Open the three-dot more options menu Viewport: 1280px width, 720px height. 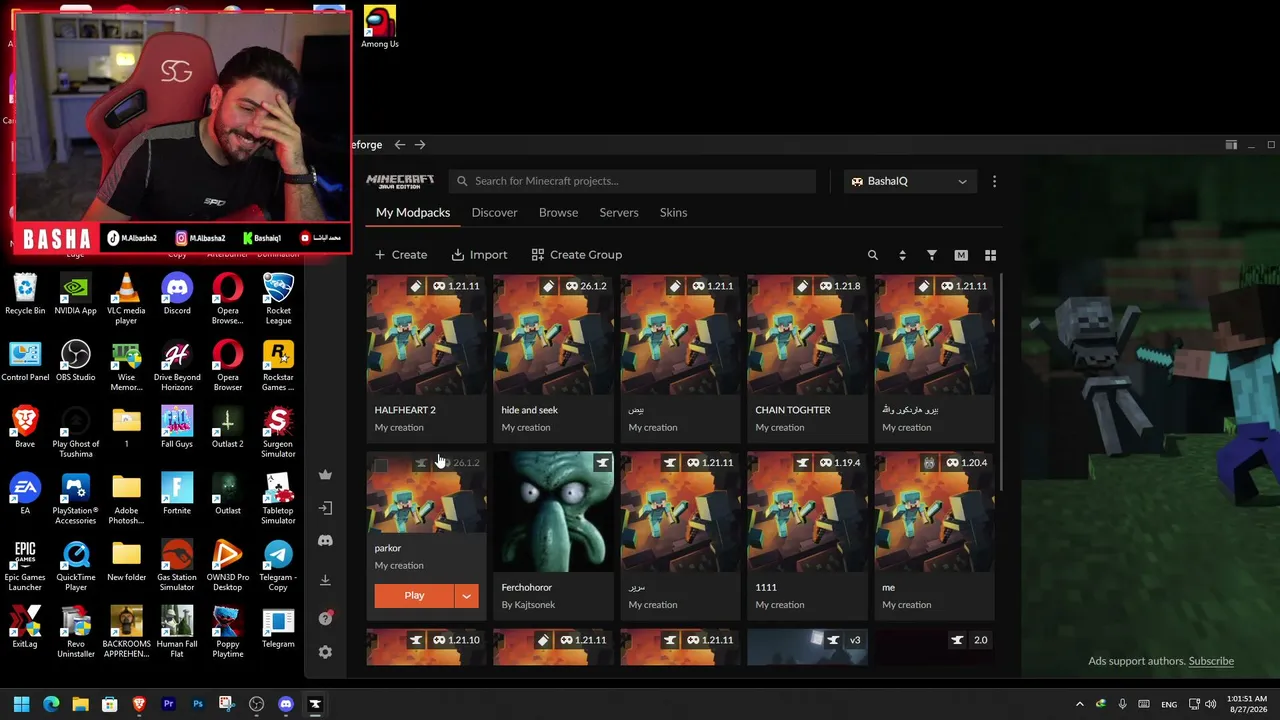coord(994,181)
